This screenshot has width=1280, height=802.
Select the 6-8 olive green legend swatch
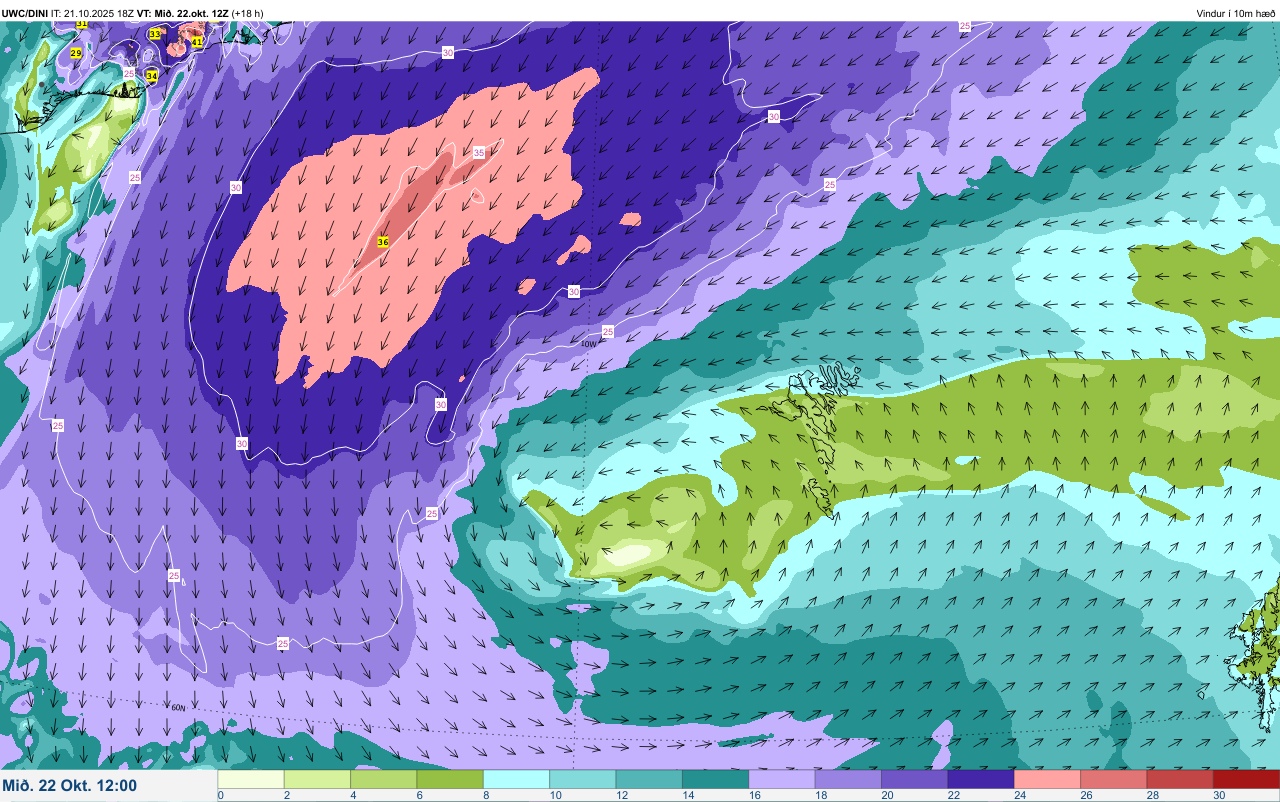450,779
